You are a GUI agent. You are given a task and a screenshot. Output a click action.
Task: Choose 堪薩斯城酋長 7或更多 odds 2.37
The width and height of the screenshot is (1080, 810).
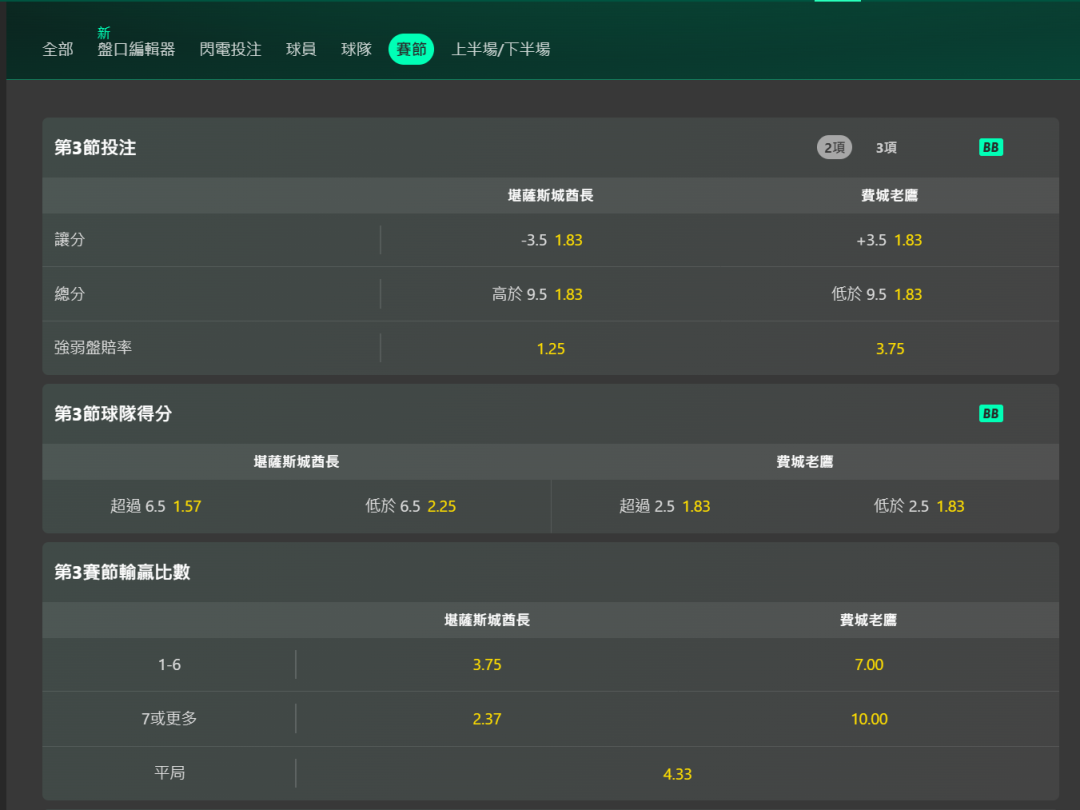[487, 719]
